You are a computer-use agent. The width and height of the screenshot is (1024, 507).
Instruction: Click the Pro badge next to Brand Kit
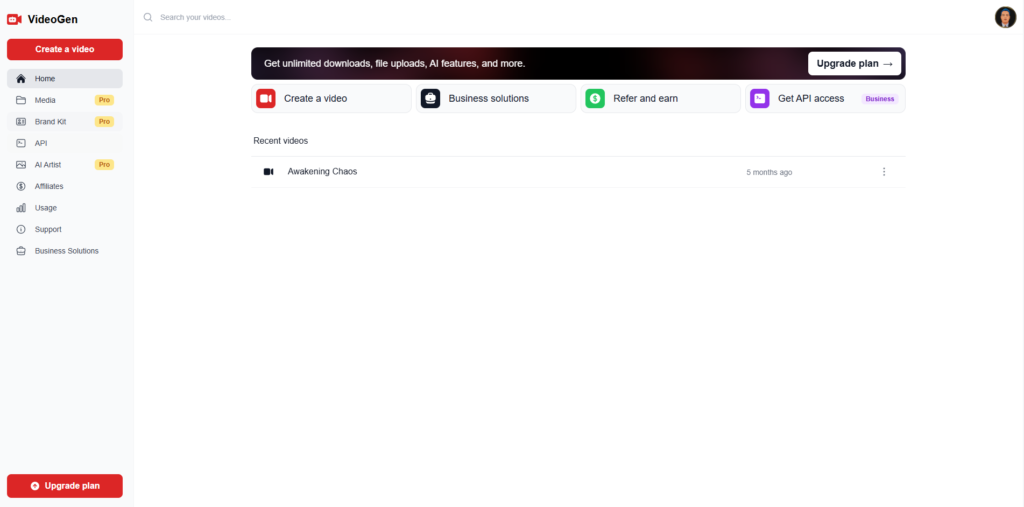point(104,122)
